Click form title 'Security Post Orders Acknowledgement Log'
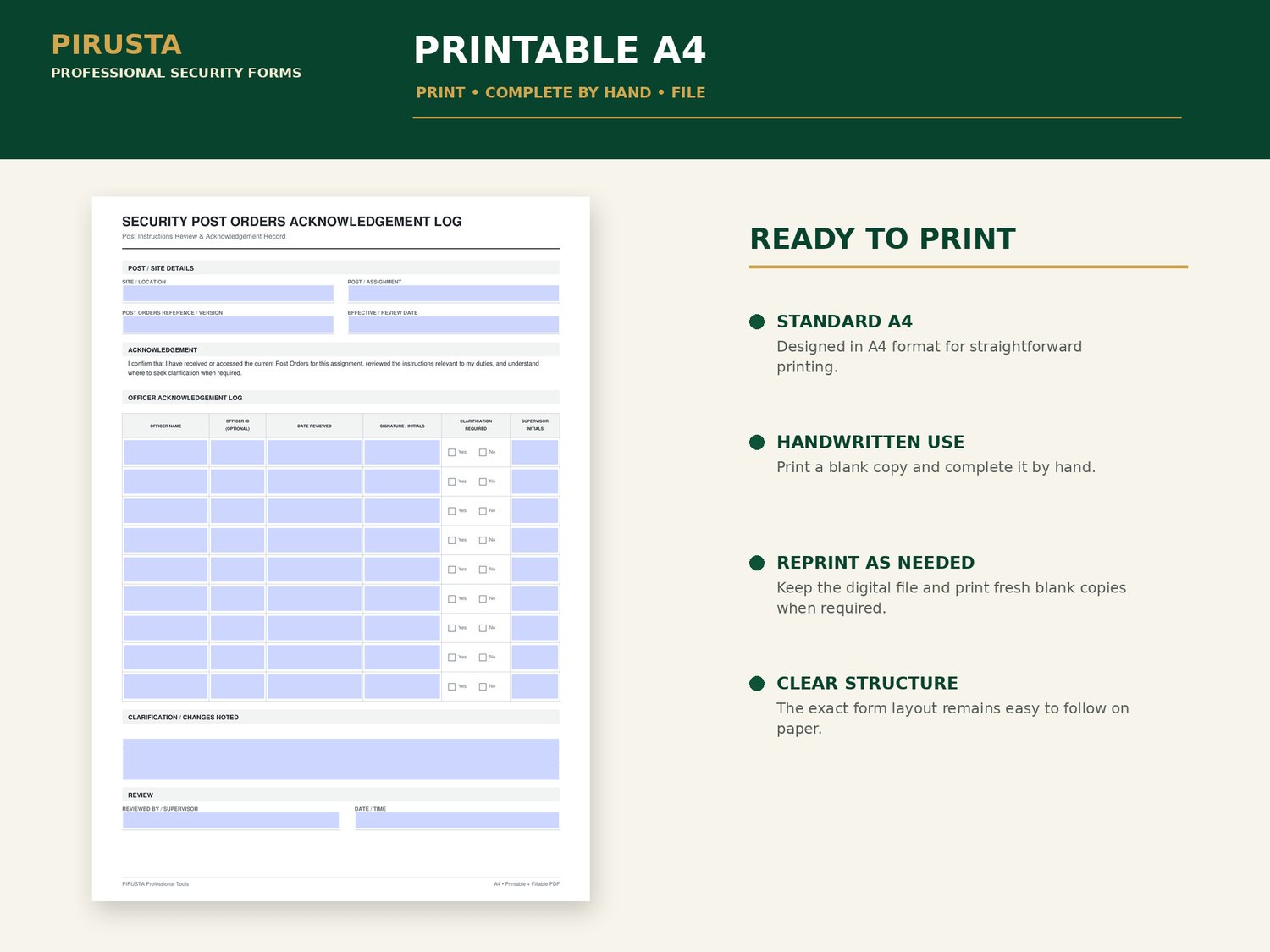The height and width of the screenshot is (952, 1270). (292, 222)
